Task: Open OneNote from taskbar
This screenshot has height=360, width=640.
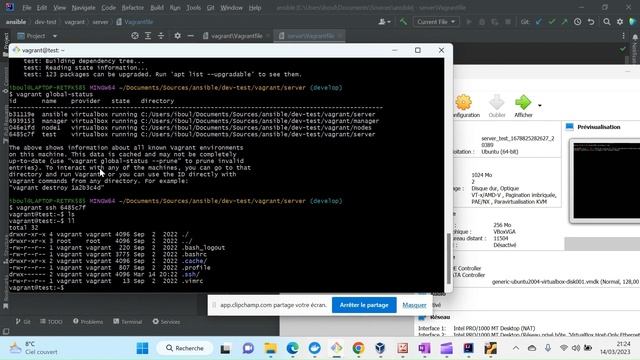Action: point(424,348)
